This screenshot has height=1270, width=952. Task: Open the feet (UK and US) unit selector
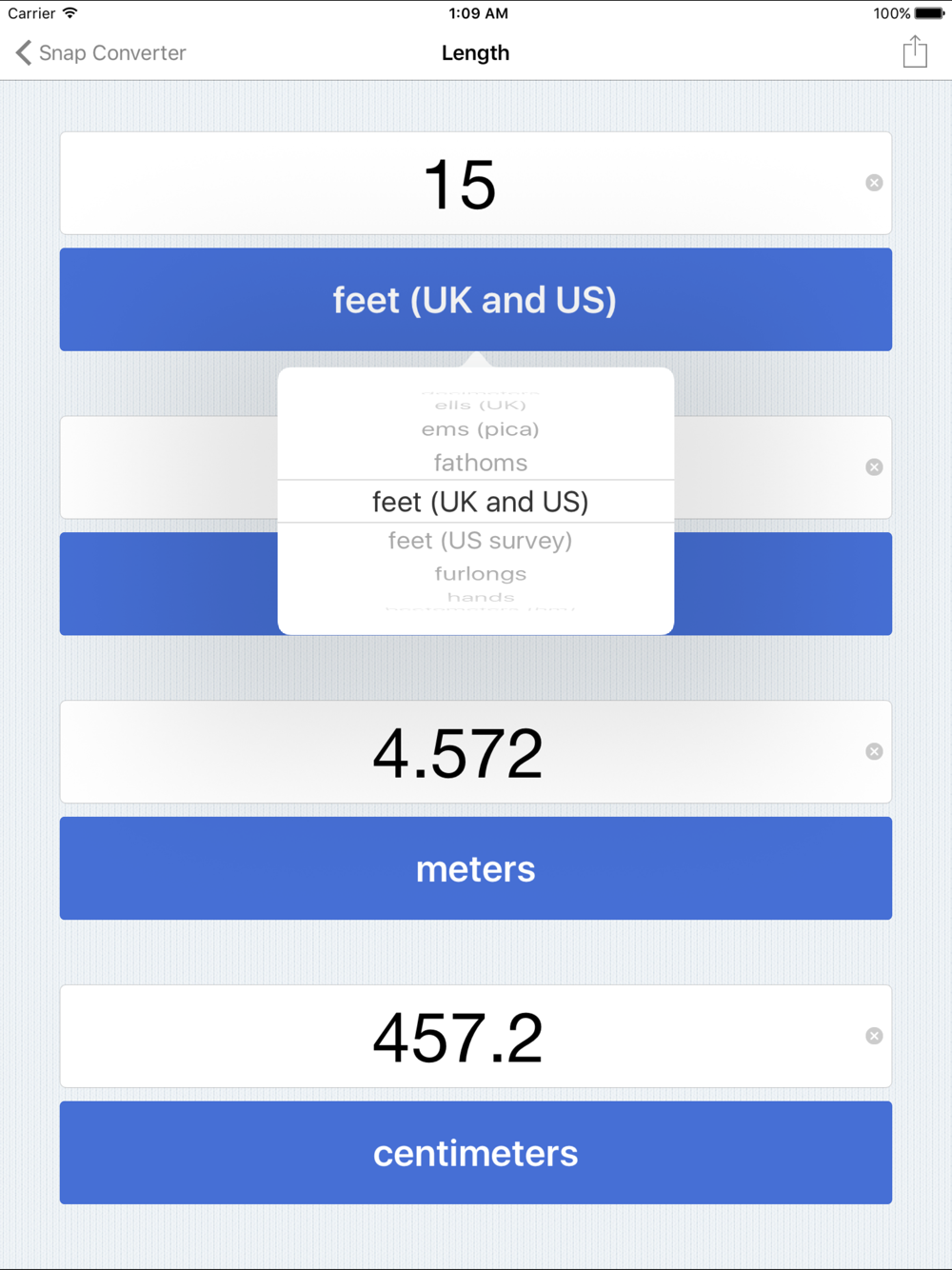click(476, 300)
